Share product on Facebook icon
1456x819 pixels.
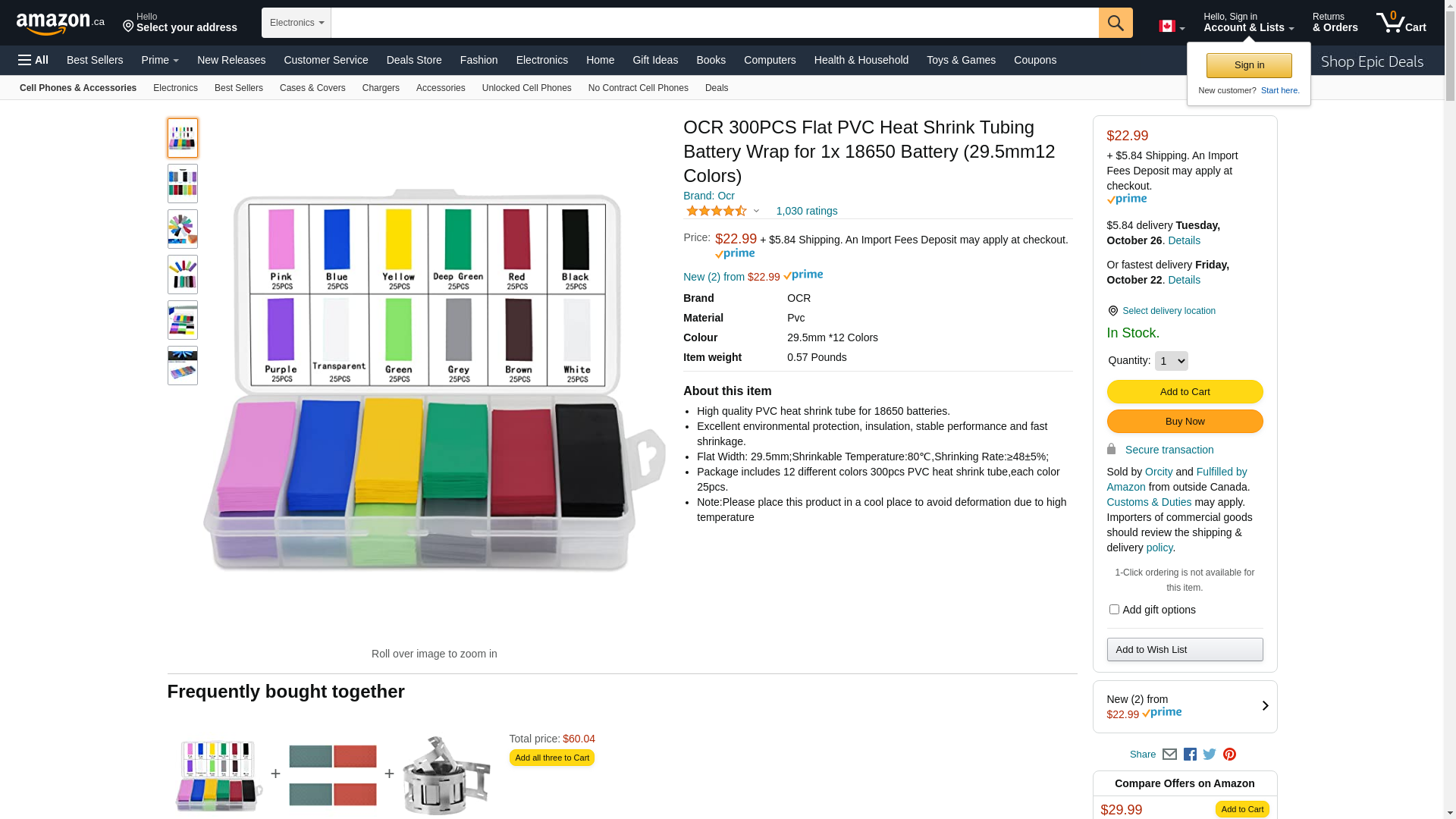click(x=1190, y=755)
